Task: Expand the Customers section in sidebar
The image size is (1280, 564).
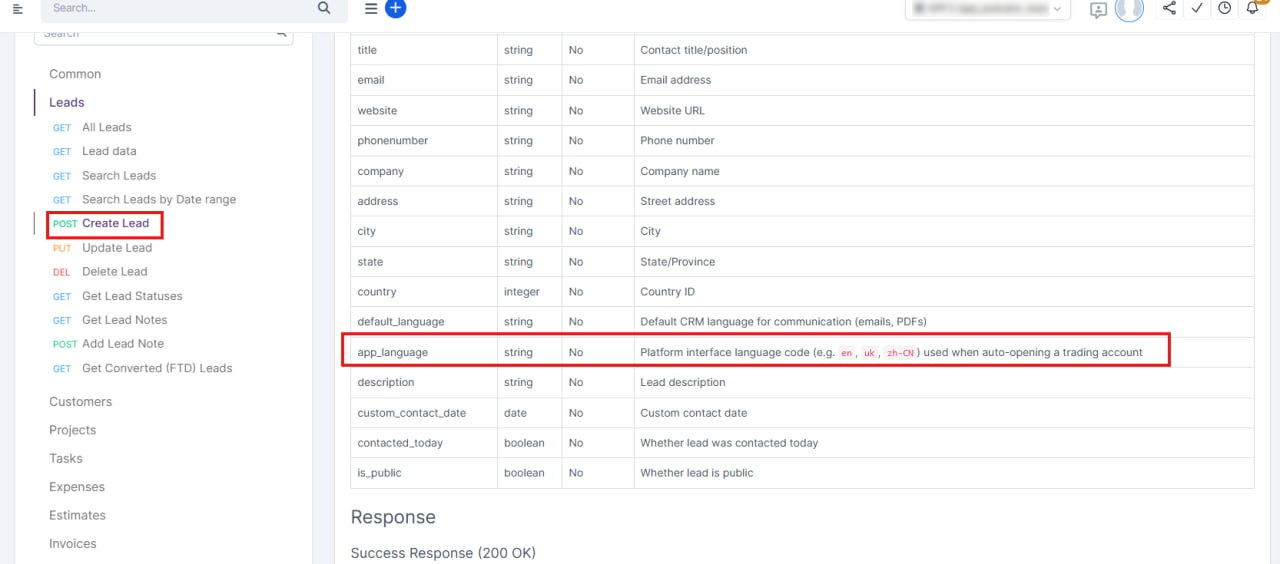Action: click(80, 402)
